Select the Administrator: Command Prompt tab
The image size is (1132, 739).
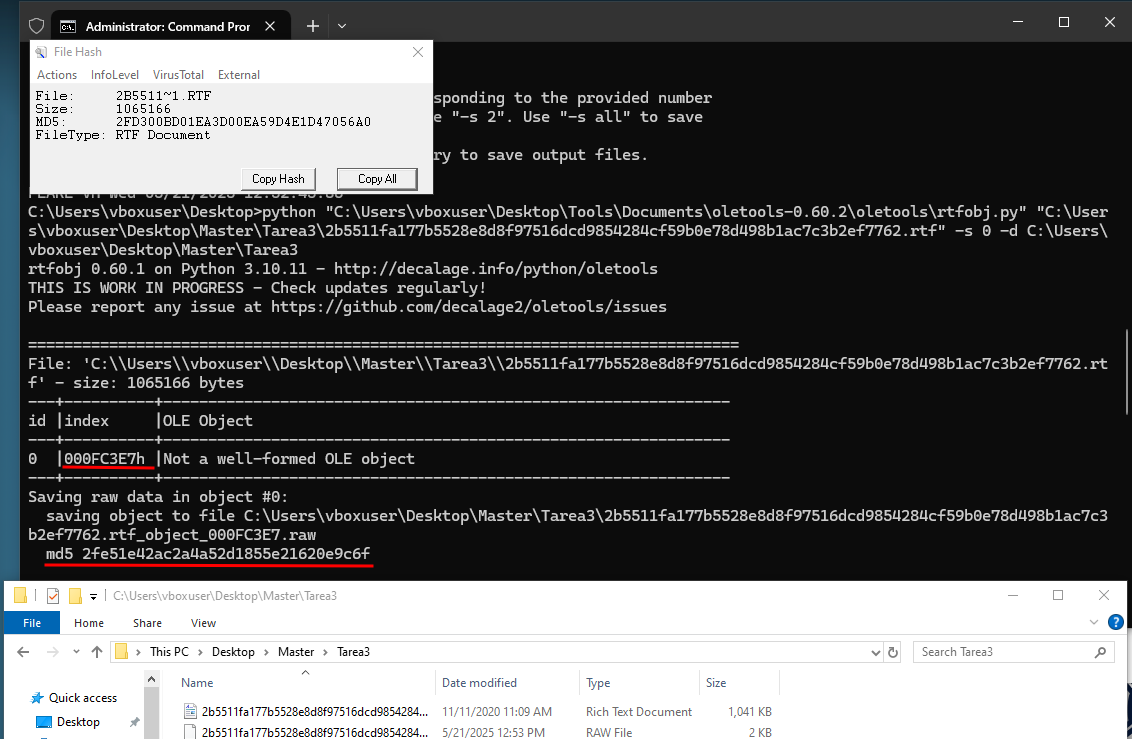coord(168,27)
